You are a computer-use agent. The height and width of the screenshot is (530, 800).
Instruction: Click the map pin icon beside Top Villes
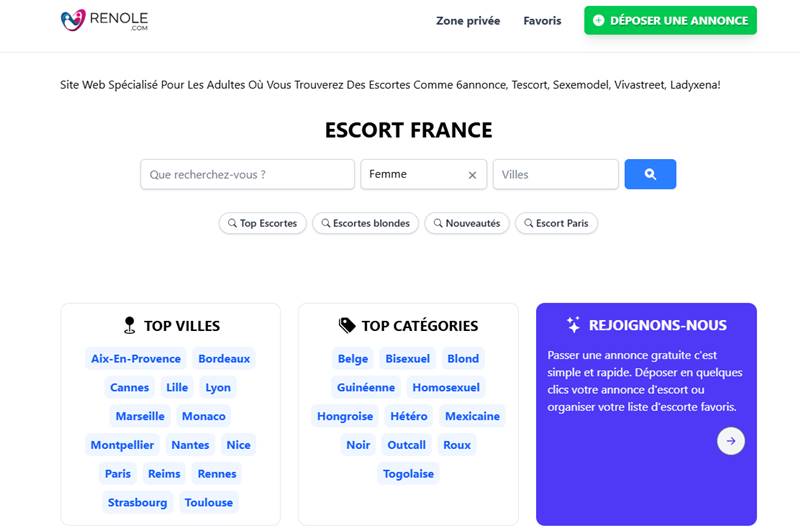point(128,325)
